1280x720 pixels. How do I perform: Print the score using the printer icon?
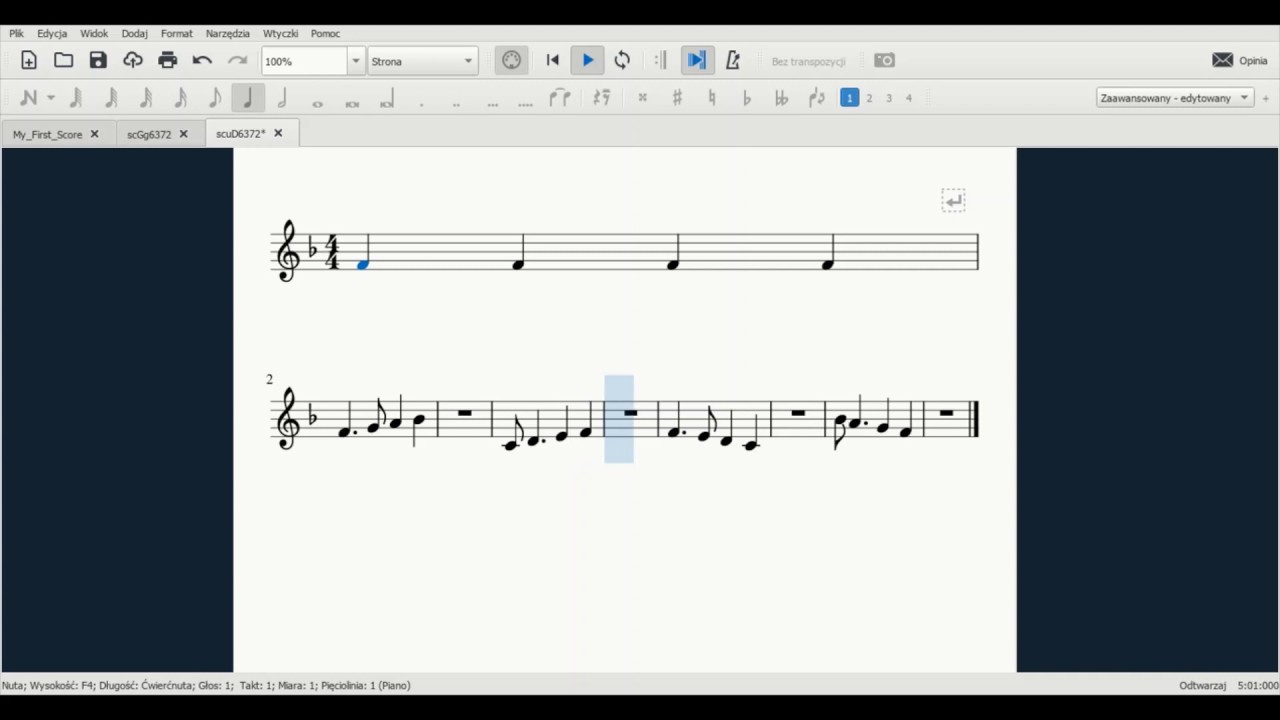click(168, 60)
